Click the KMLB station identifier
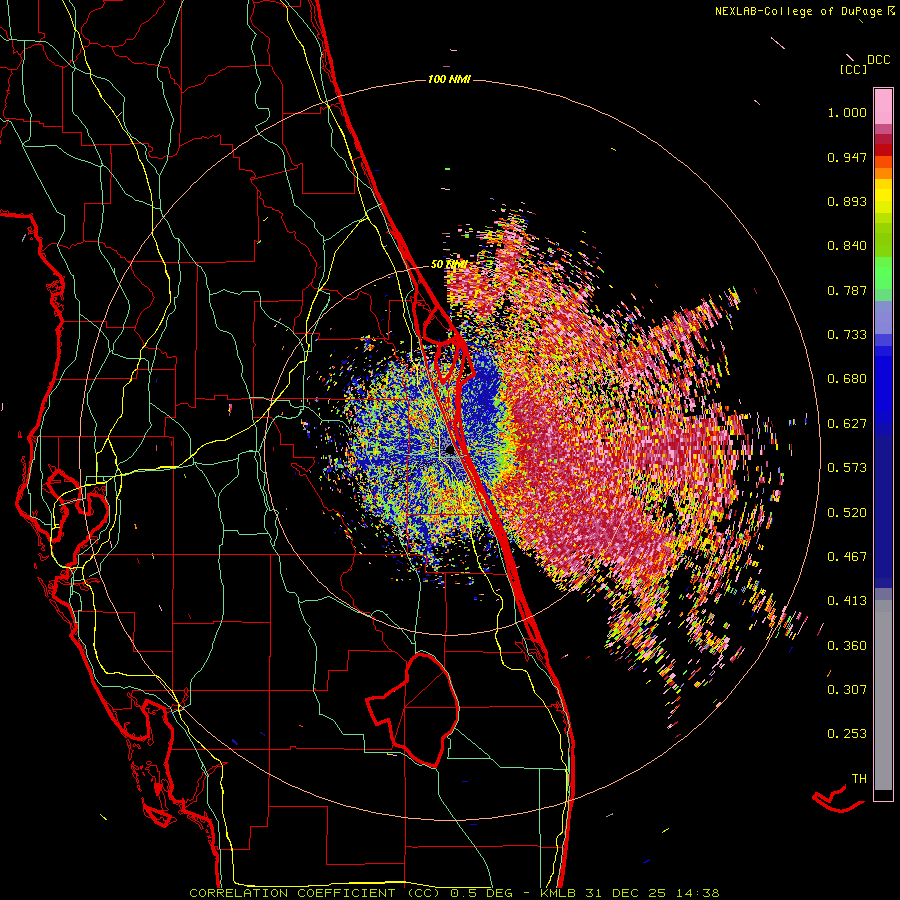 tap(560, 893)
